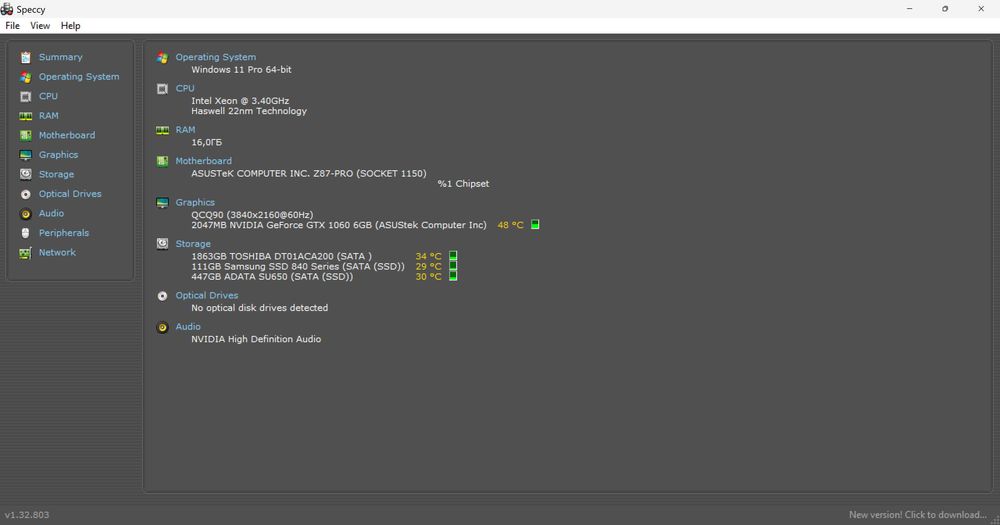
Task: Click monitor icon beside Graphics heading
Action: (x=163, y=203)
